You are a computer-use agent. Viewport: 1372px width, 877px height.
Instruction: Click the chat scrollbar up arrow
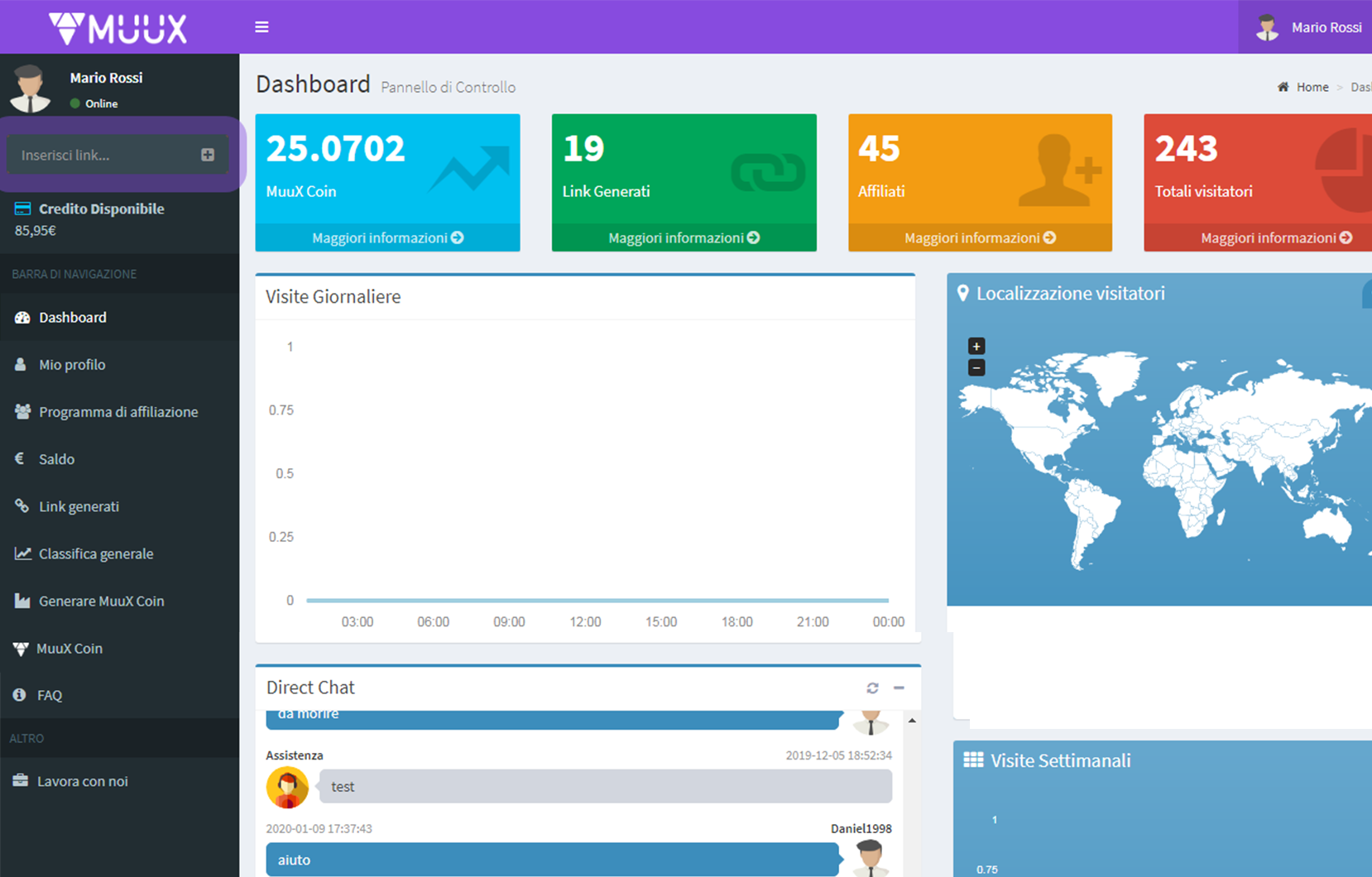pyautogui.click(x=912, y=721)
